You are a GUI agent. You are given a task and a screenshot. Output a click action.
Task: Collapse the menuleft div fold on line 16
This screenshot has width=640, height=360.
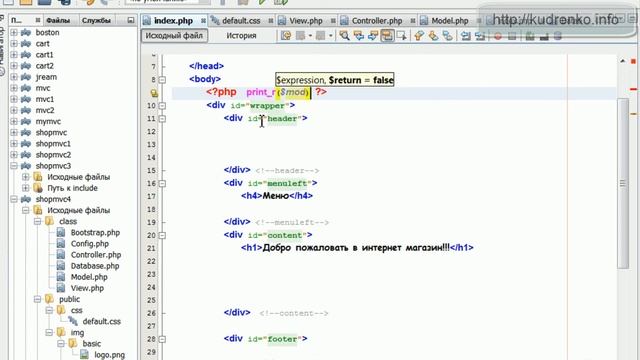pos(162,184)
